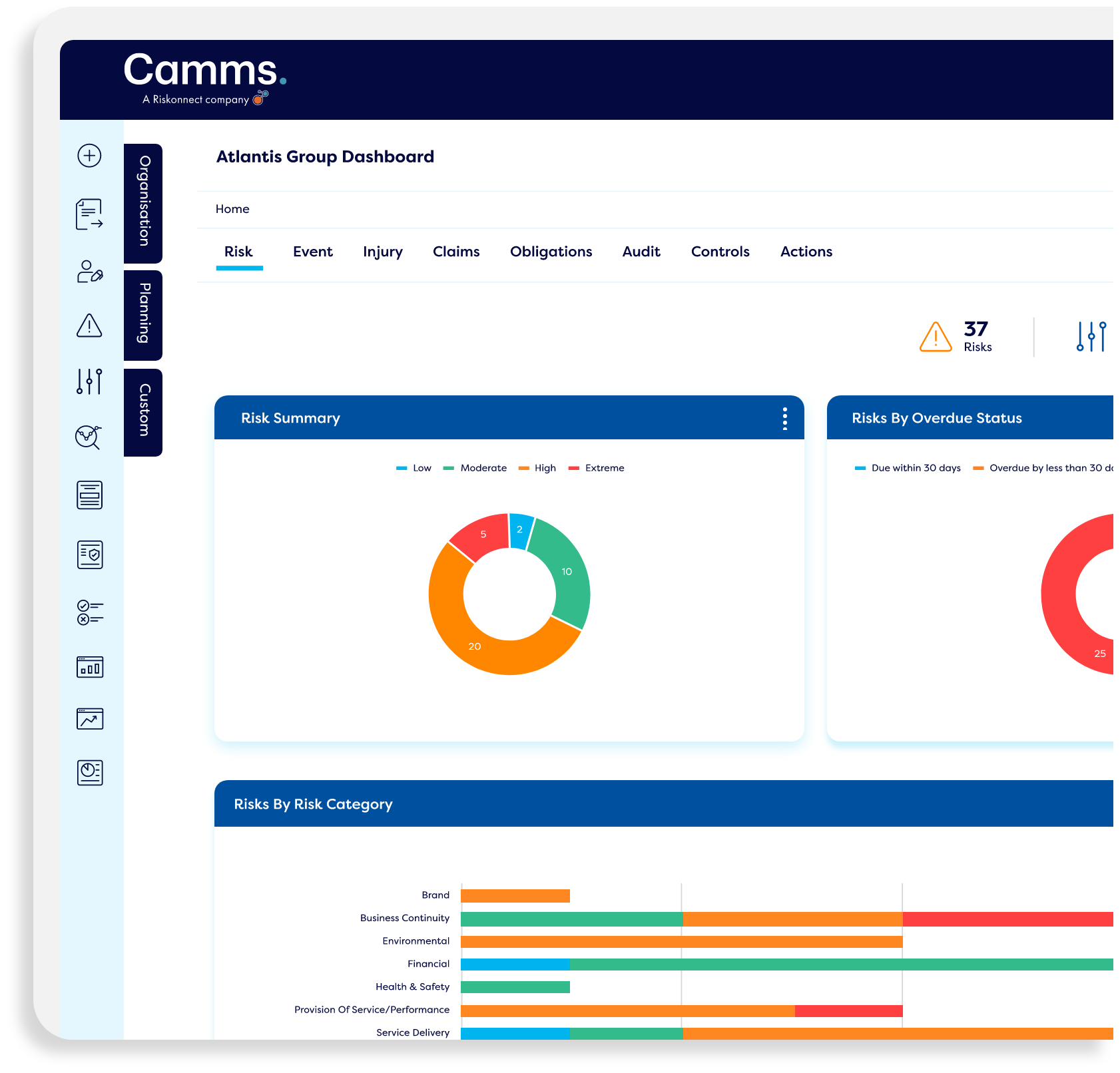
Task: Open the sliders controls icon in sidebar
Action: [89, 381]
